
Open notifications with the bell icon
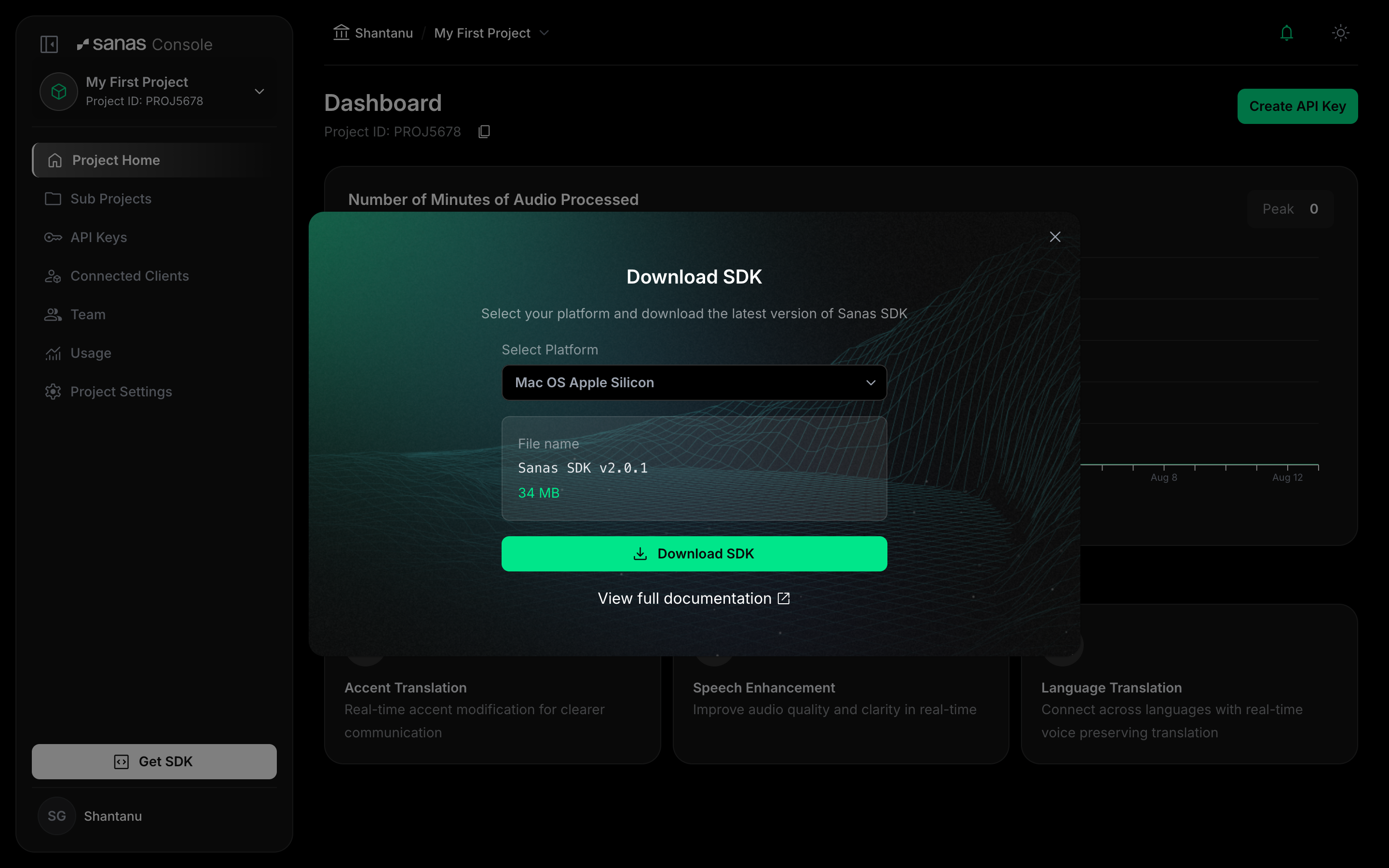pos(1287,33)
